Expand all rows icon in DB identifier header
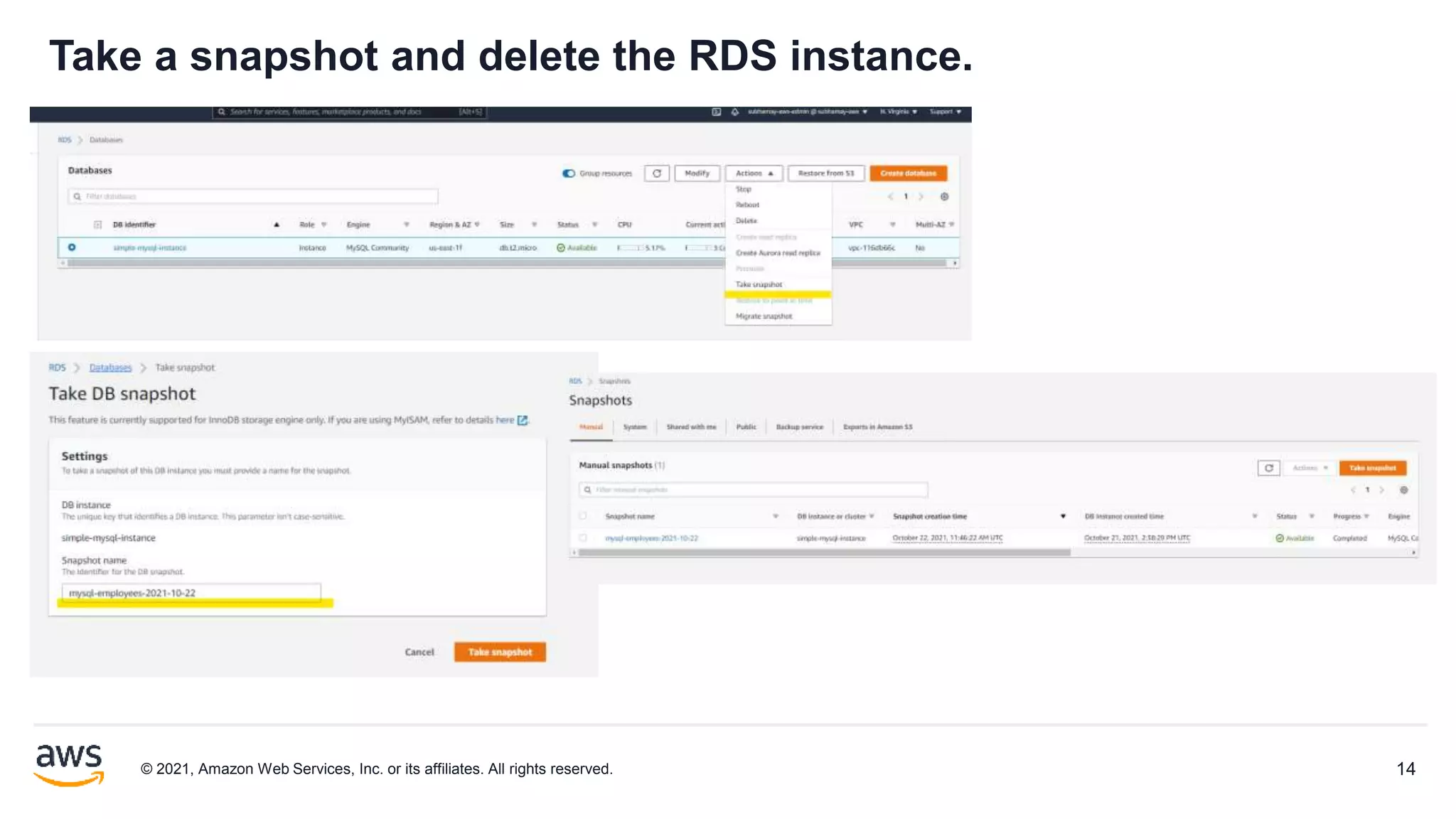 pyautogui.click(x=97, y=225)
